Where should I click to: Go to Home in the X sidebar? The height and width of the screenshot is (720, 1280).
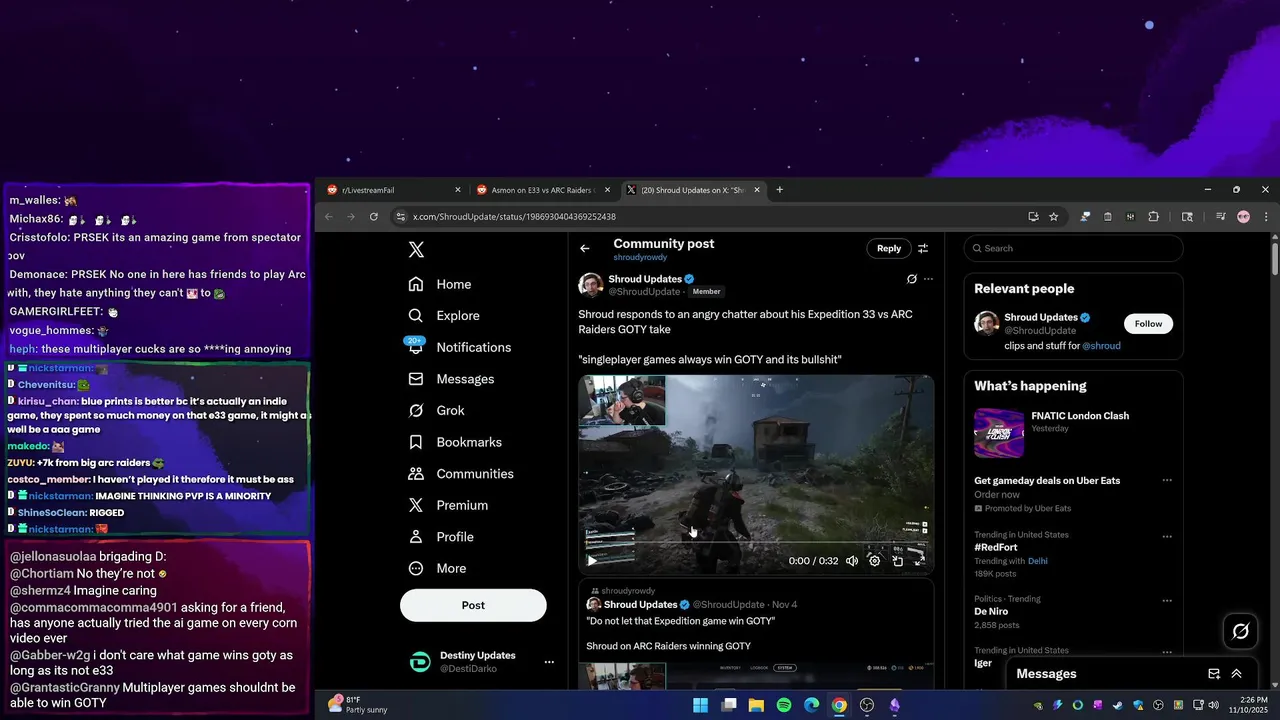pyautogui.click(x=440, y=284)
